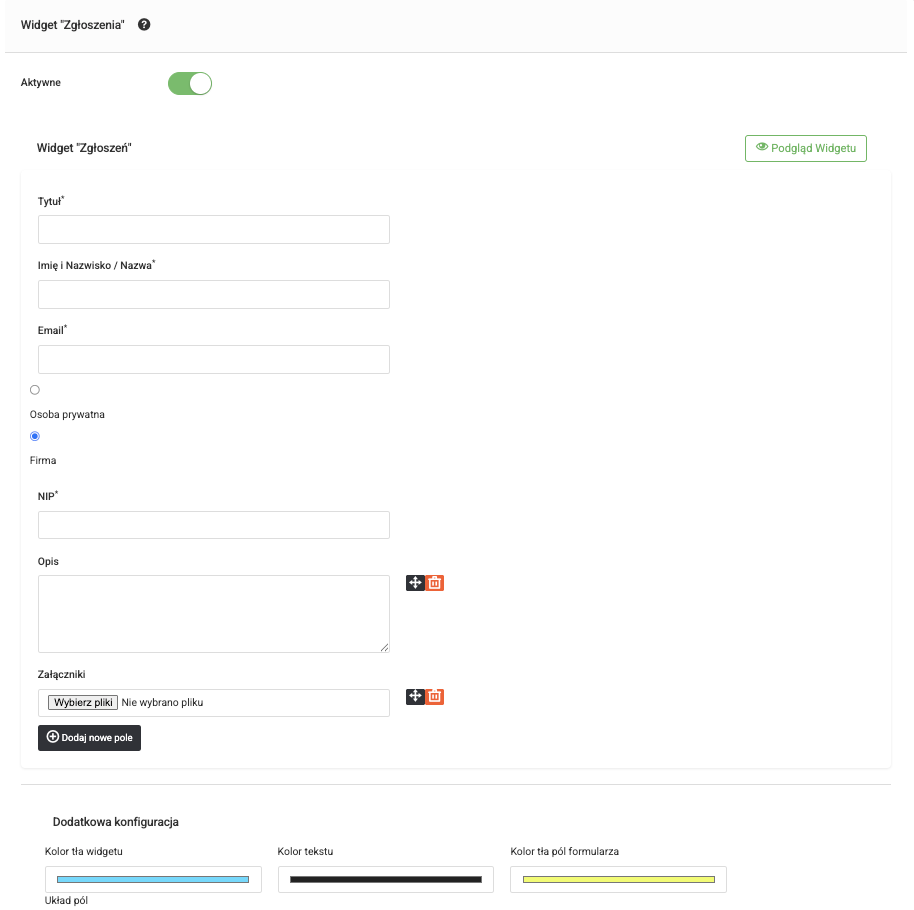
Task: Click move icon next to Opis field
Action: [415, 582]
